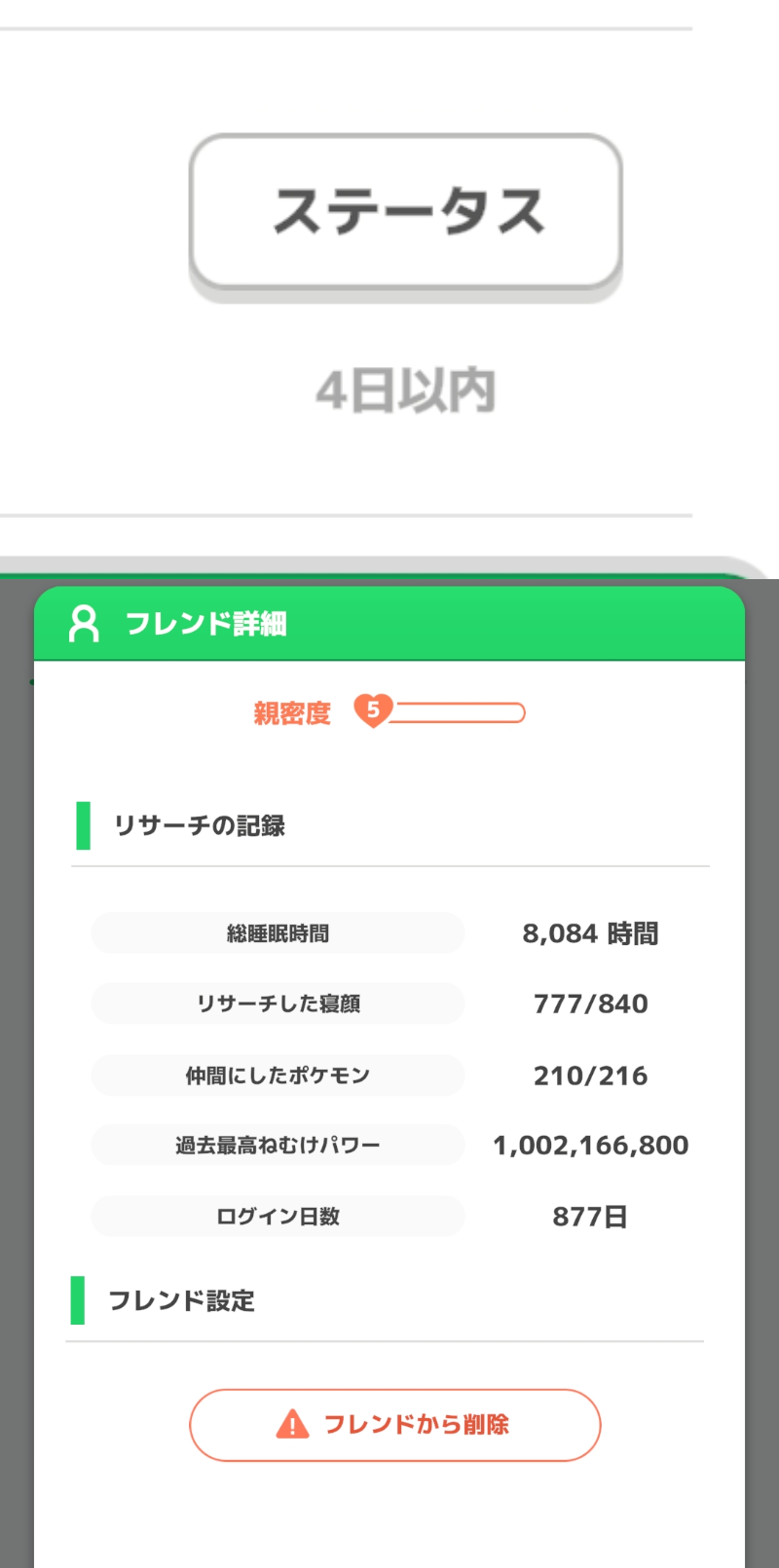The image size is (779, 1568).
Task: Click the 親密度 label
Action: [292, 713]
